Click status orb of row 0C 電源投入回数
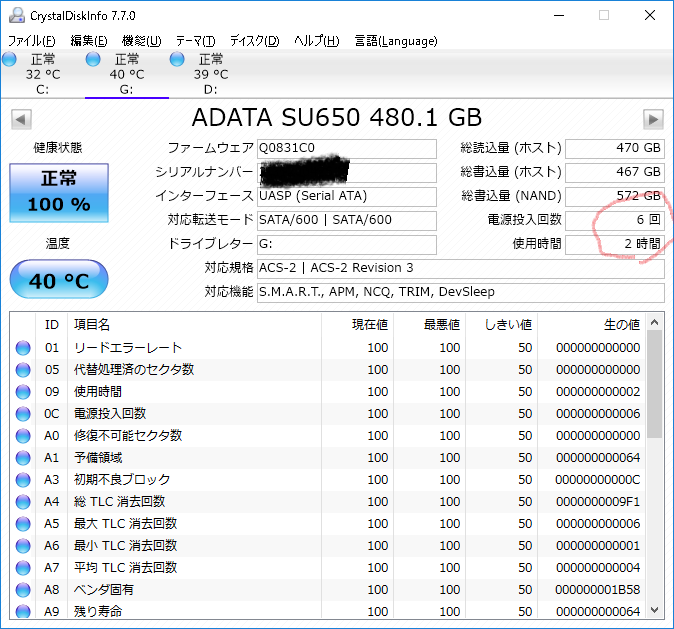The image size is (674, 629). (x=23, y=414)
